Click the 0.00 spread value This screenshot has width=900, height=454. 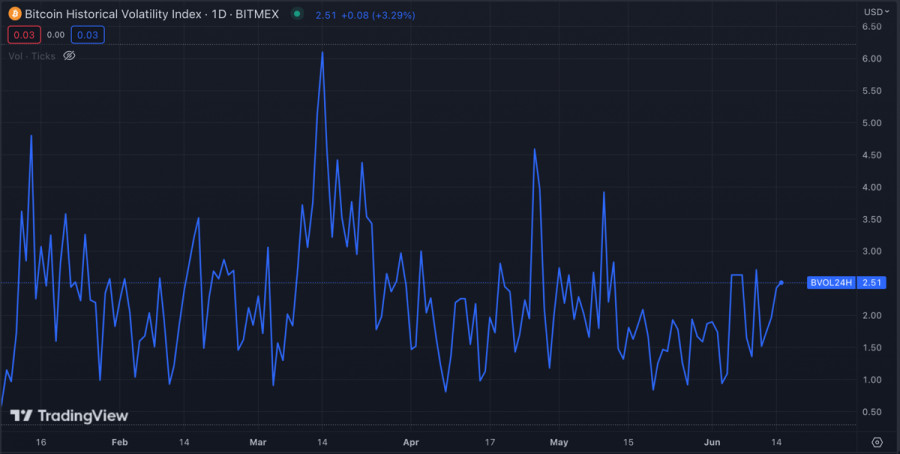click(56, 35)
